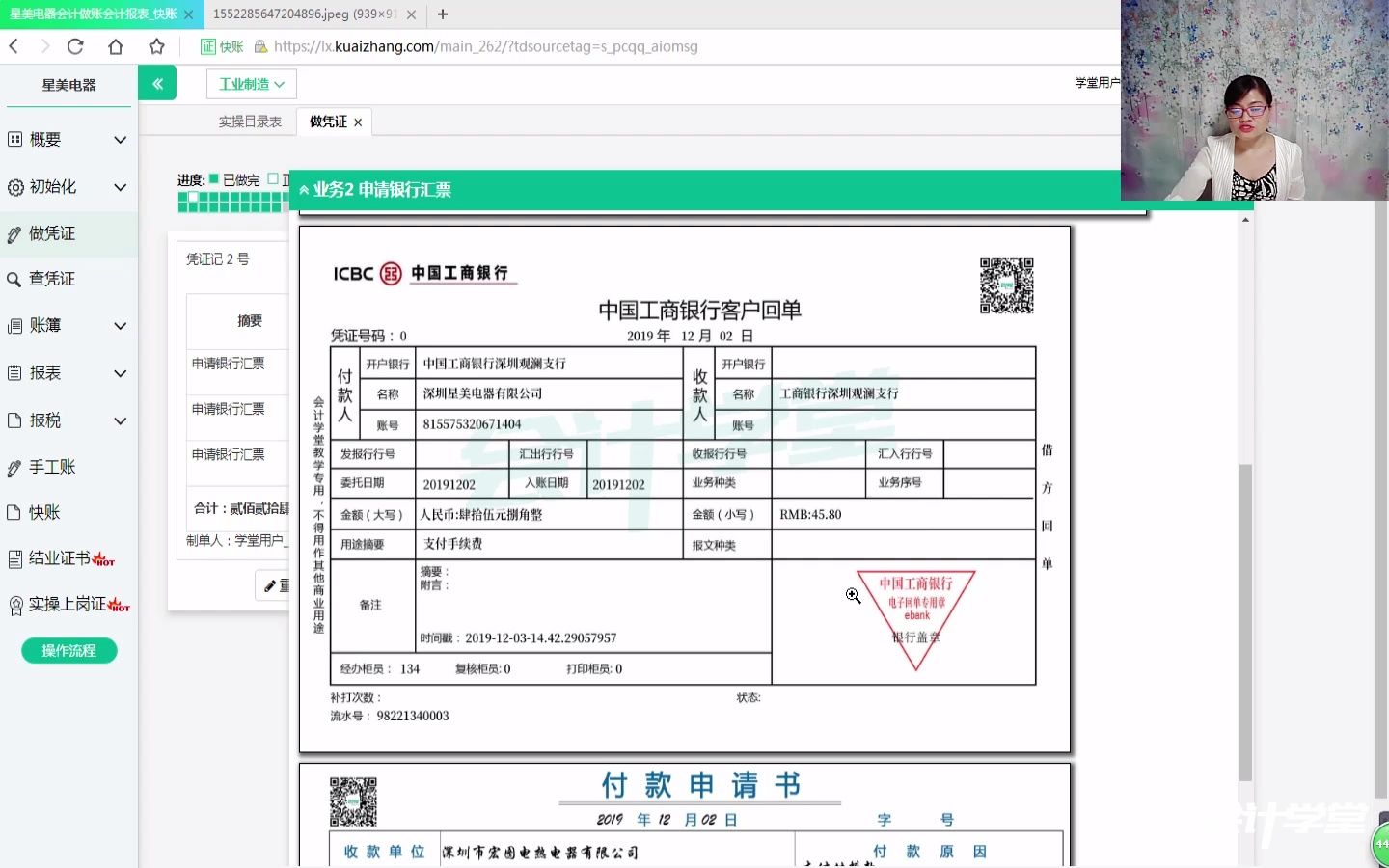This screenshot has height=868, width=1389.
Task: Expand the 初始化 chevron
Action: [121, 187]
